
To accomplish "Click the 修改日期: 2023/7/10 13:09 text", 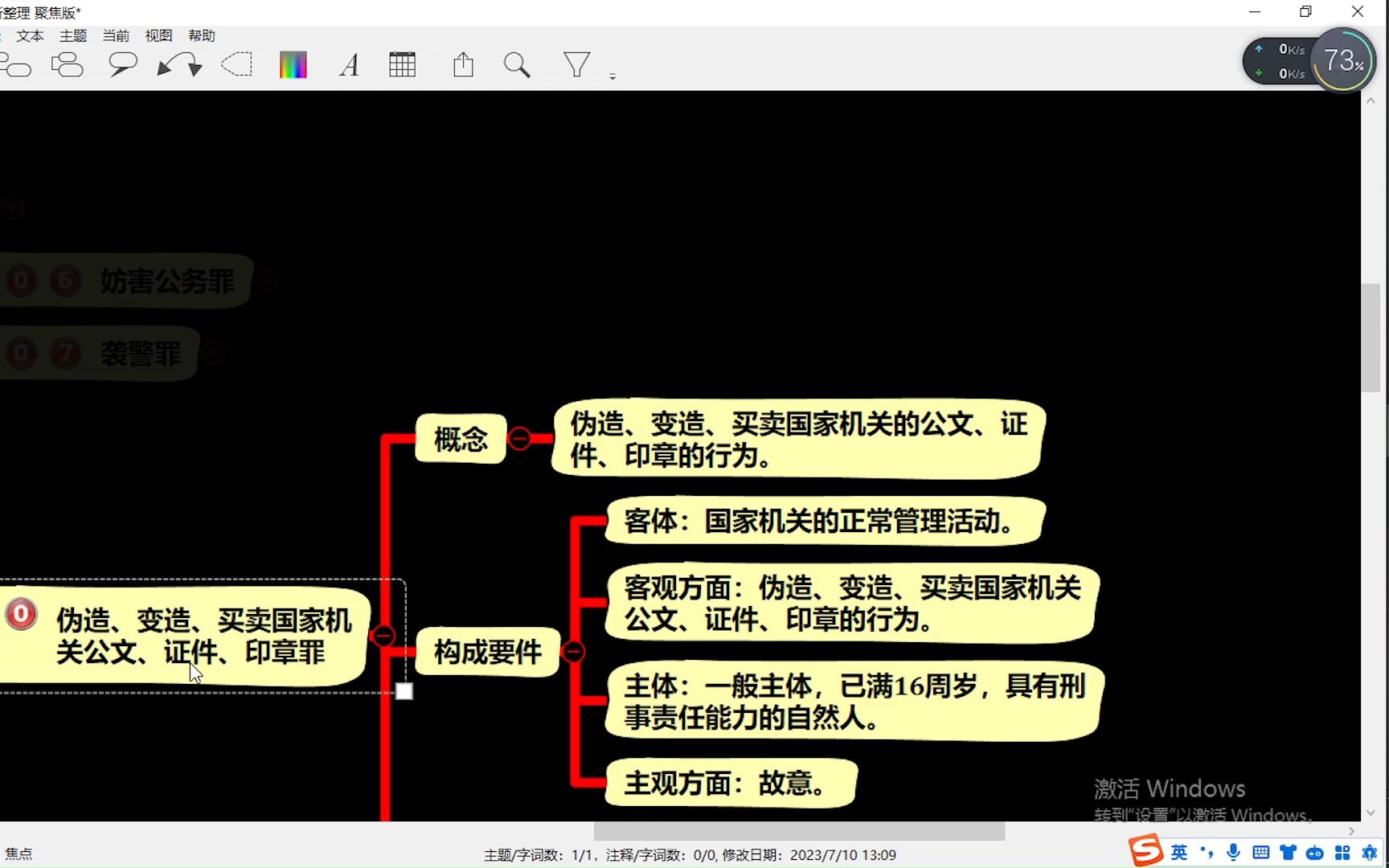I will coord(809,855).
